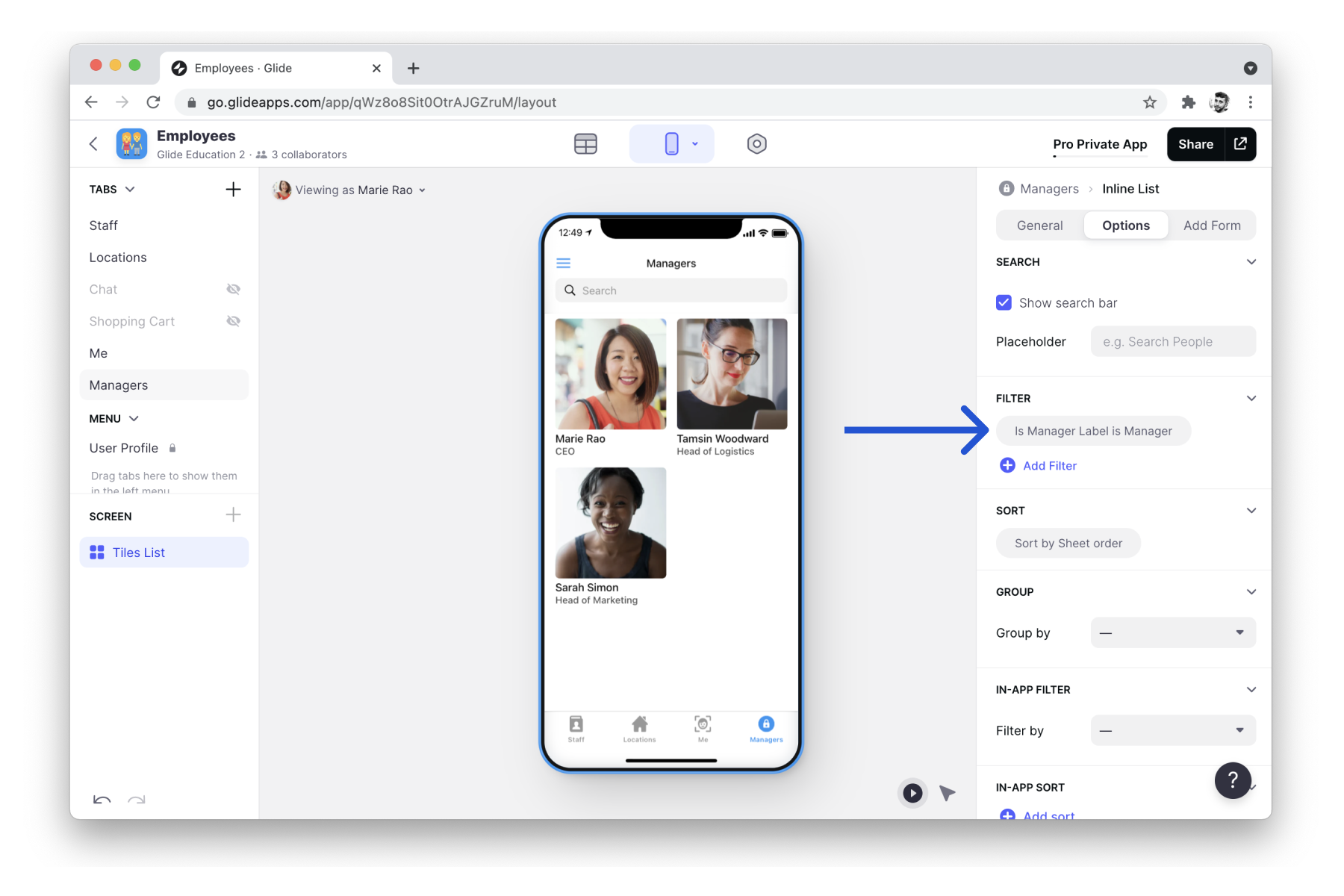Click the undo arrow icon
Screen dimensions: 1344x896
(x=102, y=800)
